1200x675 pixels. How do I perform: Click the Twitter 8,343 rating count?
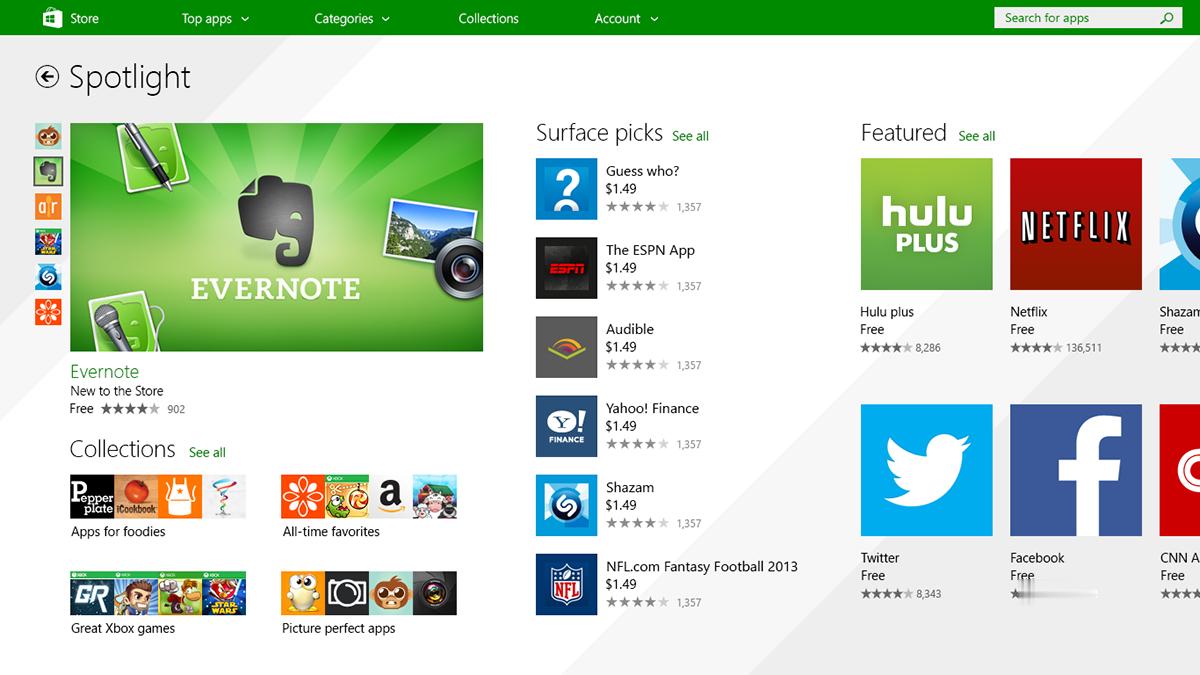click(x=928, y=594)
